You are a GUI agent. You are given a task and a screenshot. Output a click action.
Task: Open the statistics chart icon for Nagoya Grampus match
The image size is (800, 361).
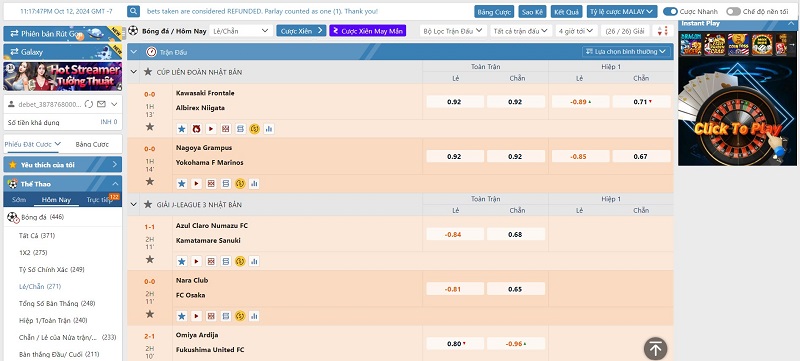[x=254, y=184]
